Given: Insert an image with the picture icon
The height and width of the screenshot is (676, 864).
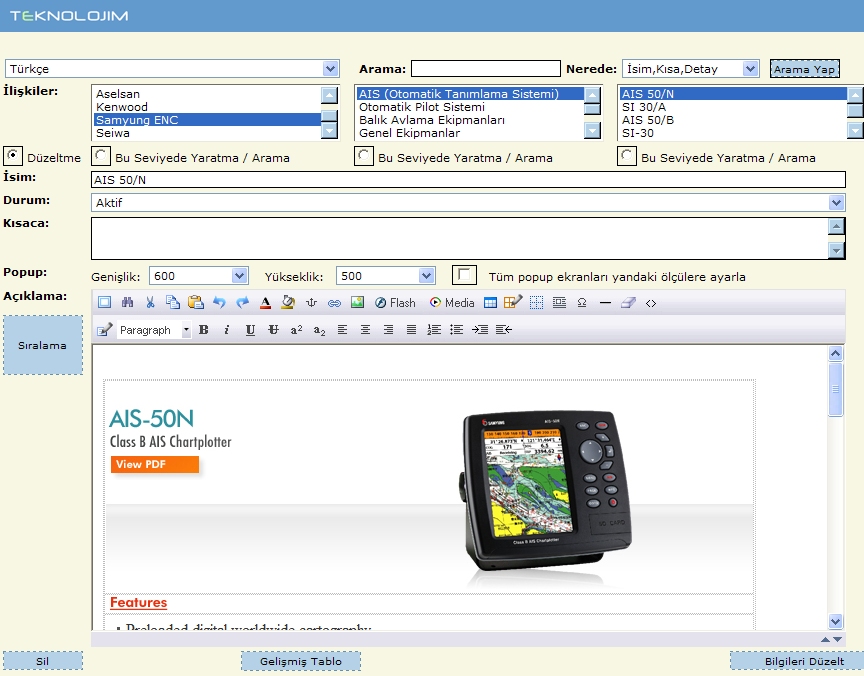Looking at the screenshot, I should 357,302.
